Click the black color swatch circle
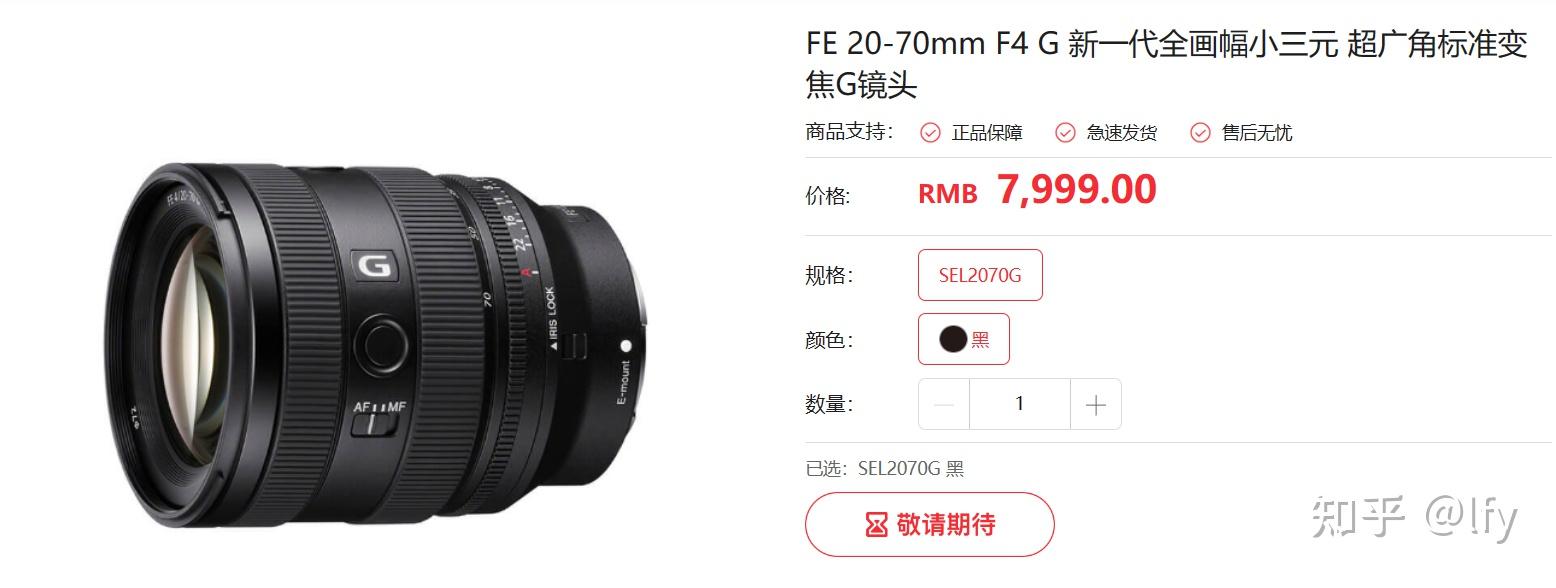This screenshot has height=588, width=1556. coord(953,339)
